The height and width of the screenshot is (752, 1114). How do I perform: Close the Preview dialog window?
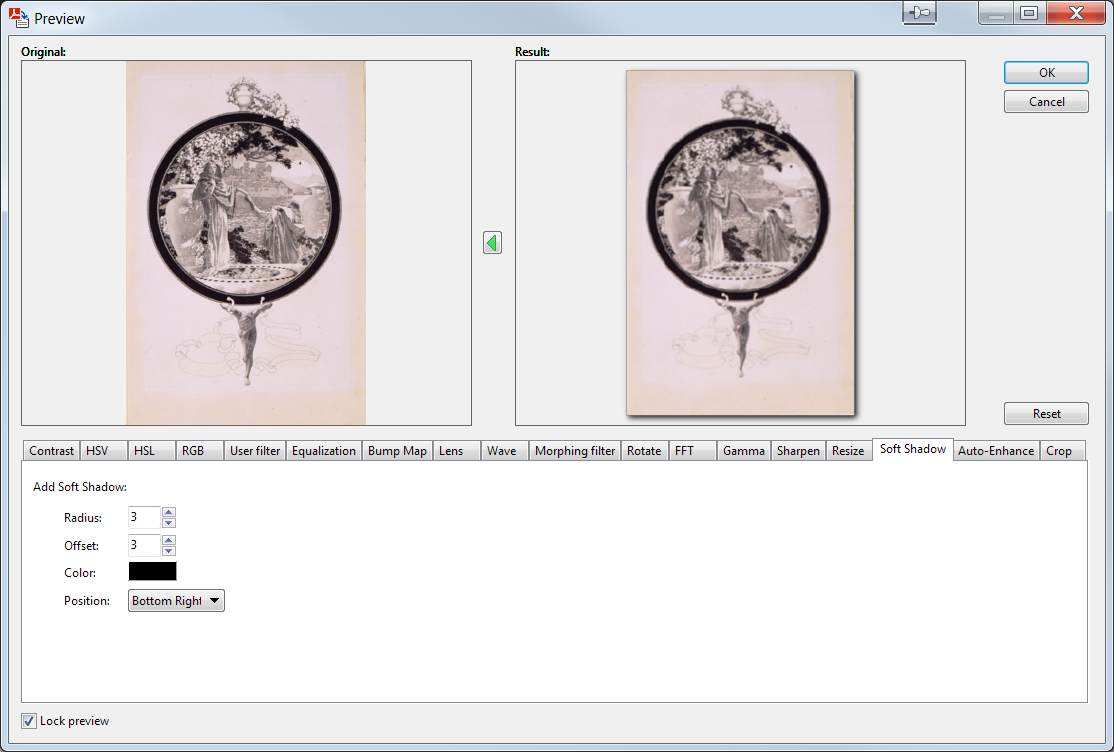click(x=1076, y=13)
